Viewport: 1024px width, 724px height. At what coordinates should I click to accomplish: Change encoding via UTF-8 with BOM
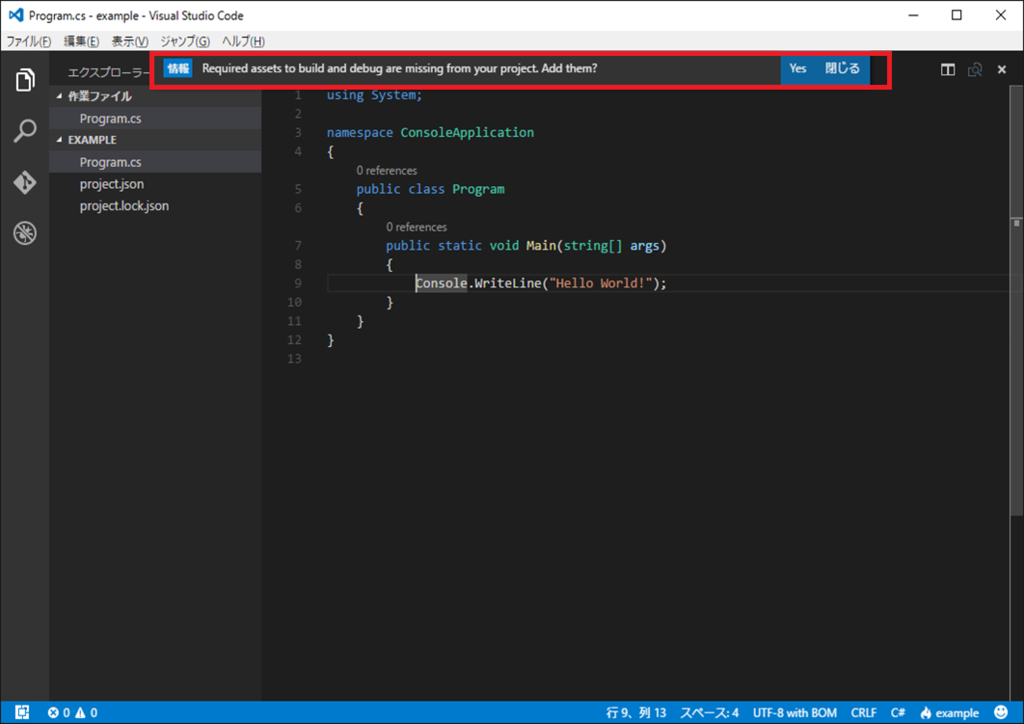pos(795,712)
